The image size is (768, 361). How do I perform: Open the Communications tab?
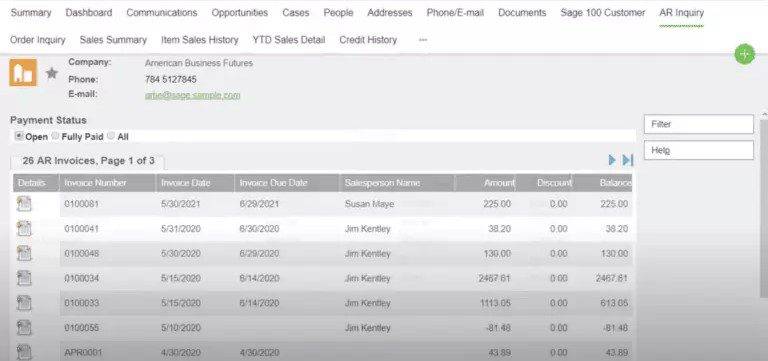(x=162, y=13)
